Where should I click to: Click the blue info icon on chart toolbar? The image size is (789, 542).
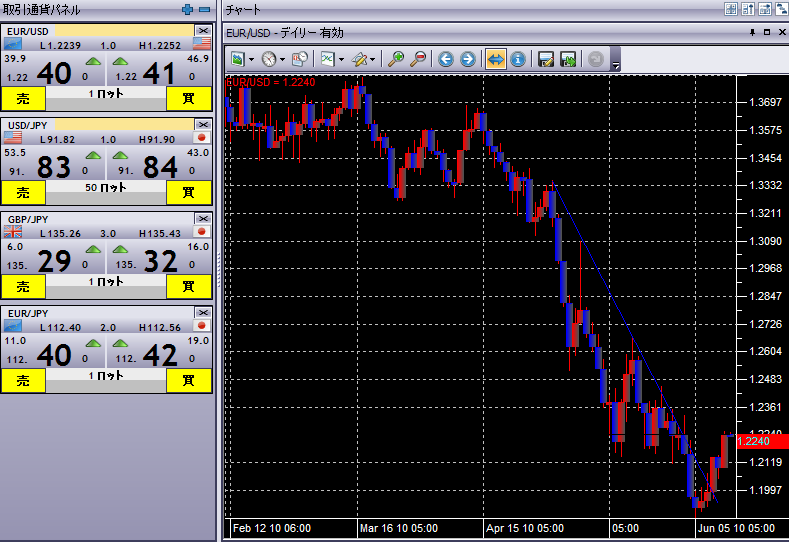517,59
